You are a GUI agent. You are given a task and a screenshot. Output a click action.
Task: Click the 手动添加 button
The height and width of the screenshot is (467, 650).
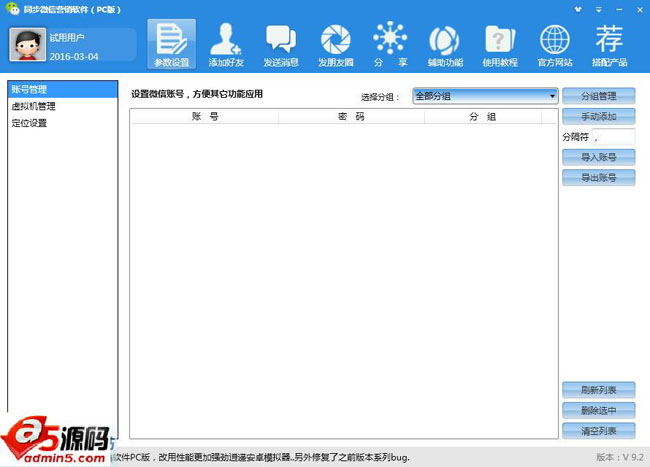[599, 116]
